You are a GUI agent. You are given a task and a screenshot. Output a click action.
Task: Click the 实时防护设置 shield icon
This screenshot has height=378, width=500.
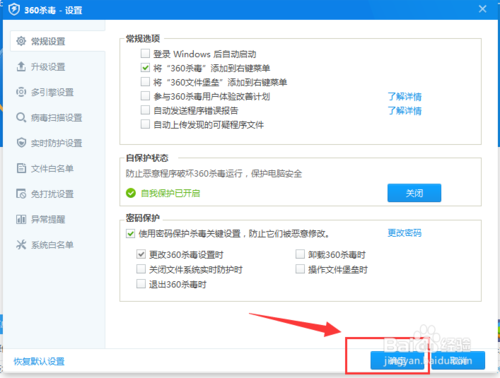click(21, 143)
